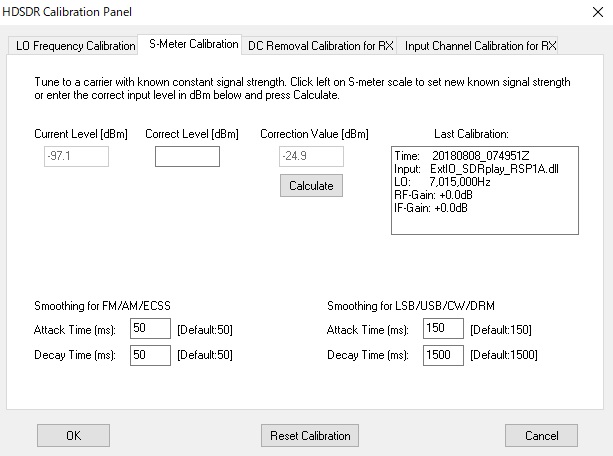The width and height of the screenshot is (613, 456).
Task: Click the Correction Value [dBm] label
Action: [314, 134]
